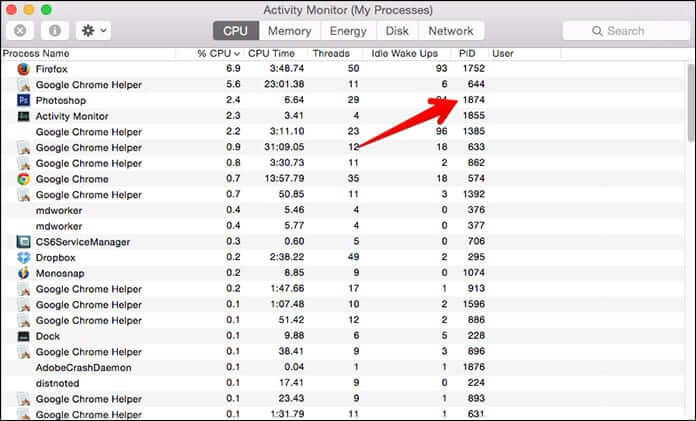
Task: Sort by Process Name column header
Action: click(x=36, y=53)
